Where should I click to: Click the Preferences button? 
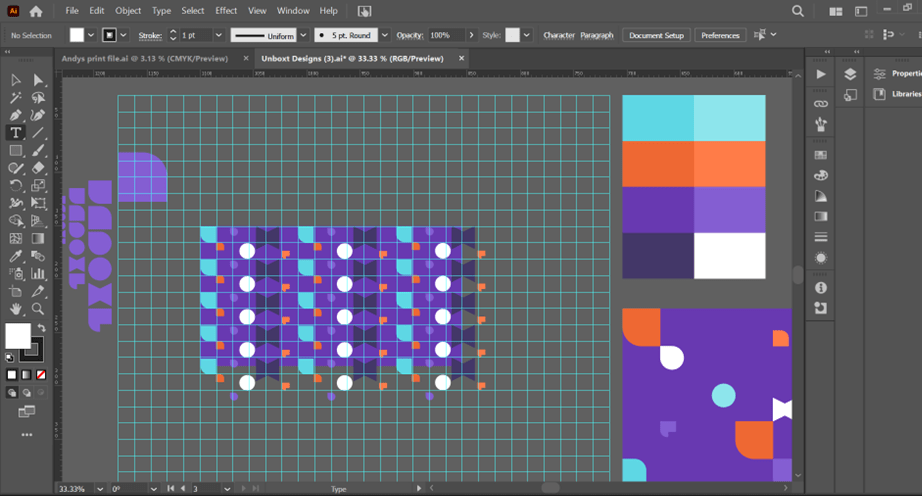[720, 35]
